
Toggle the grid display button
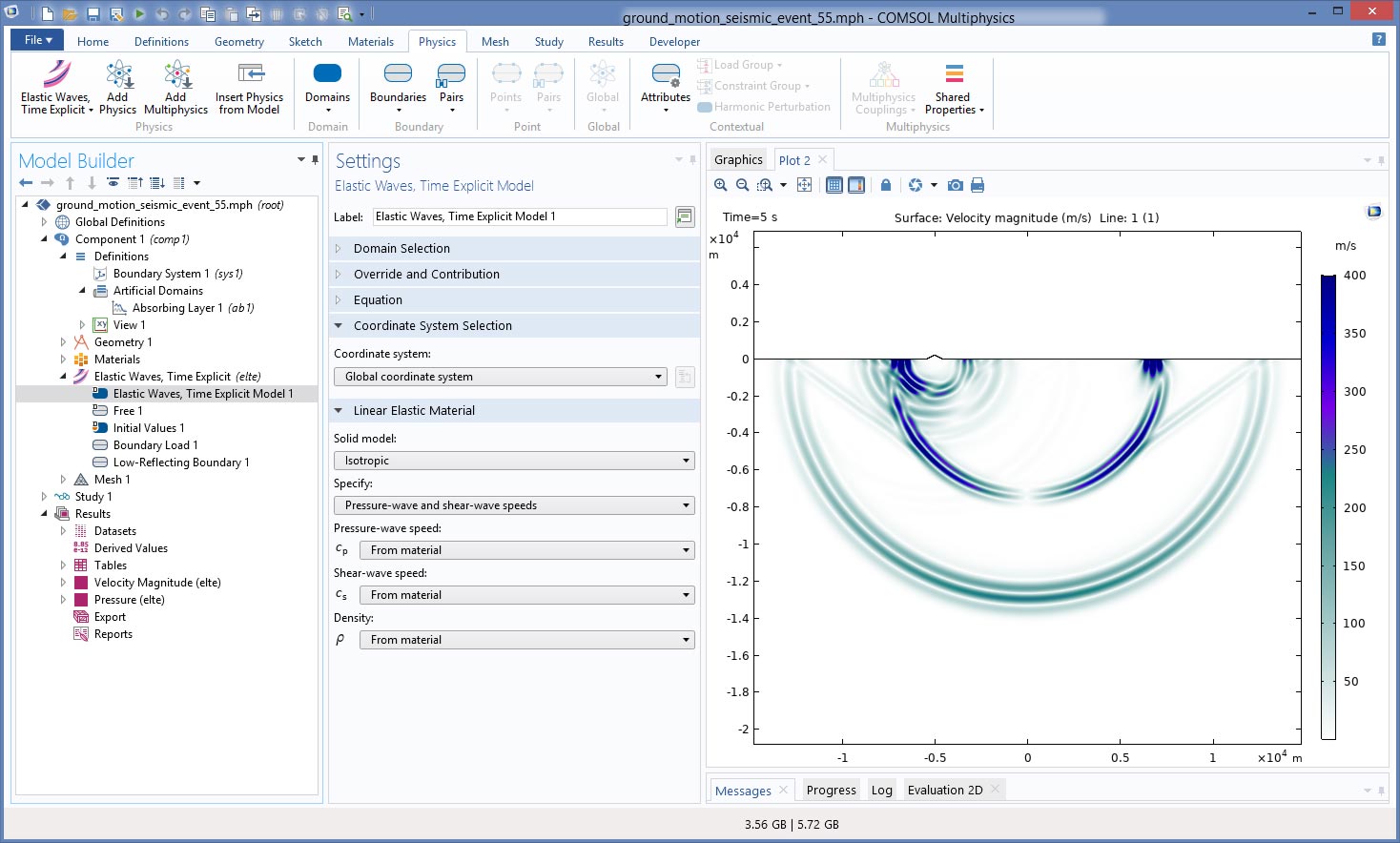pos(834,185)
